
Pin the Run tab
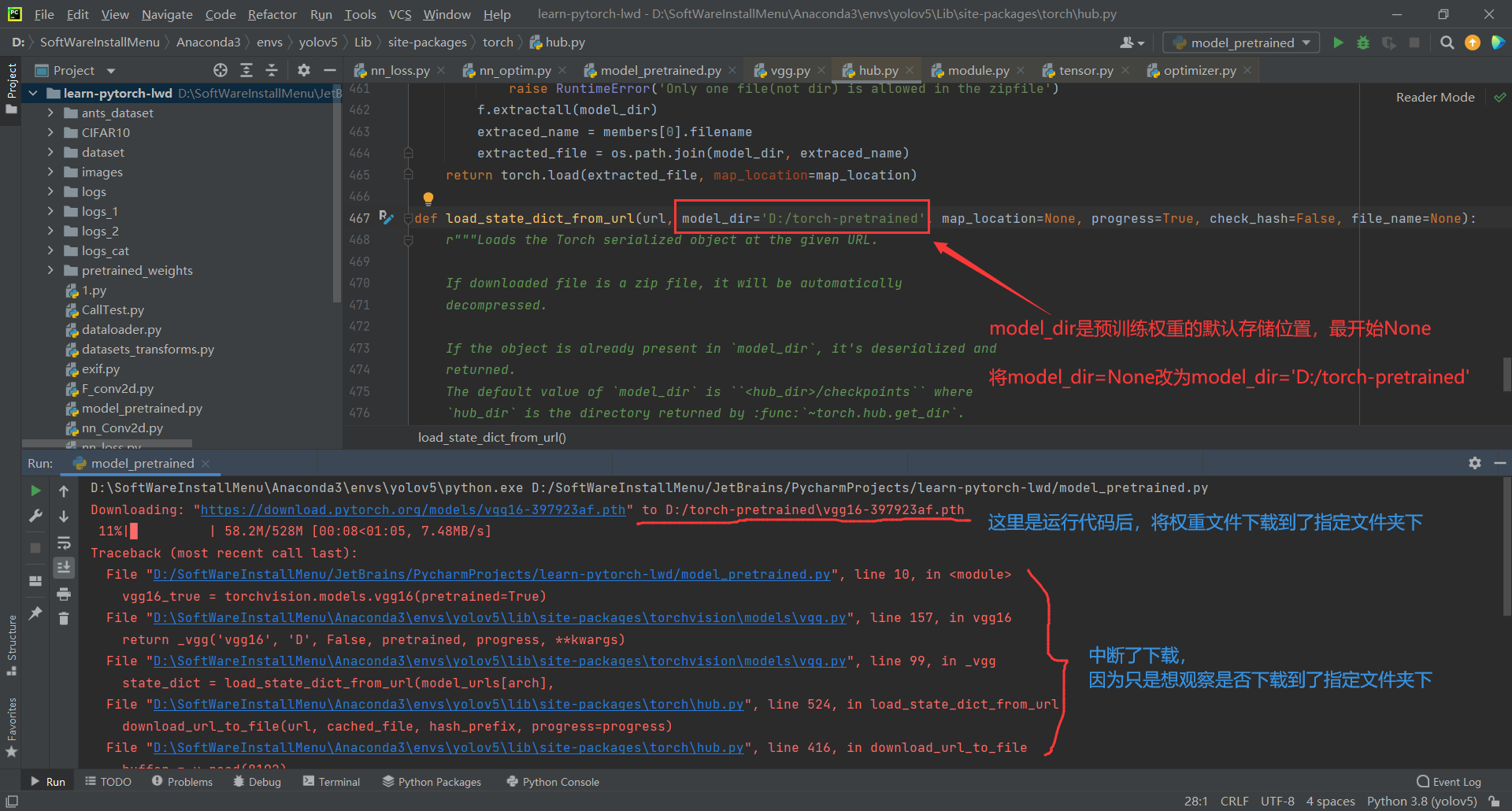click(35, 613)
